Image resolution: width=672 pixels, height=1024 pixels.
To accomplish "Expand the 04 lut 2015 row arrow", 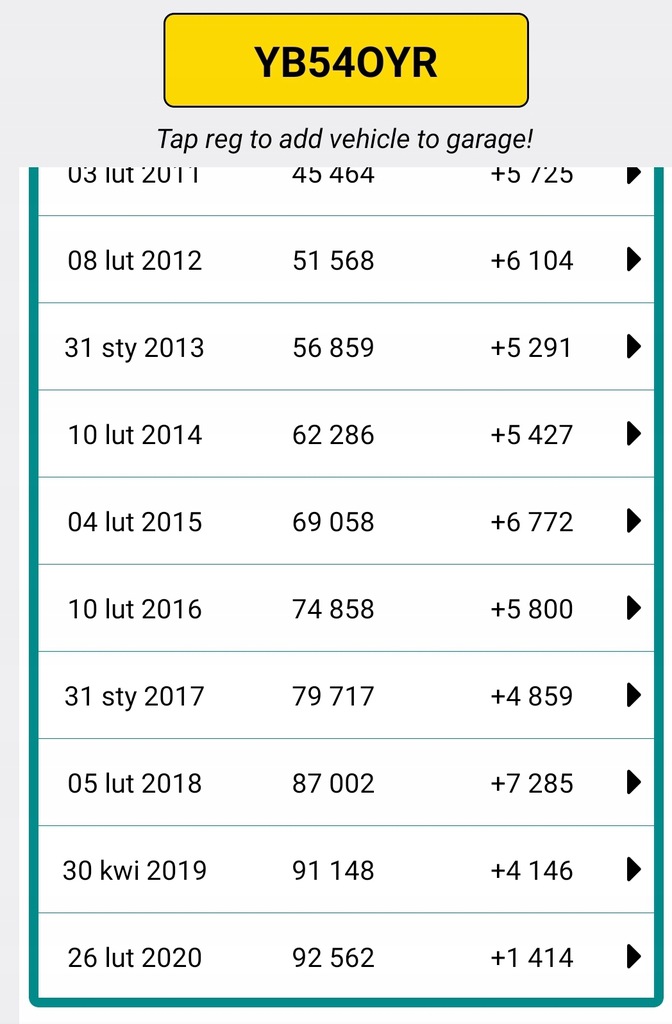I will pyautogui.click(x=632, y=521).
